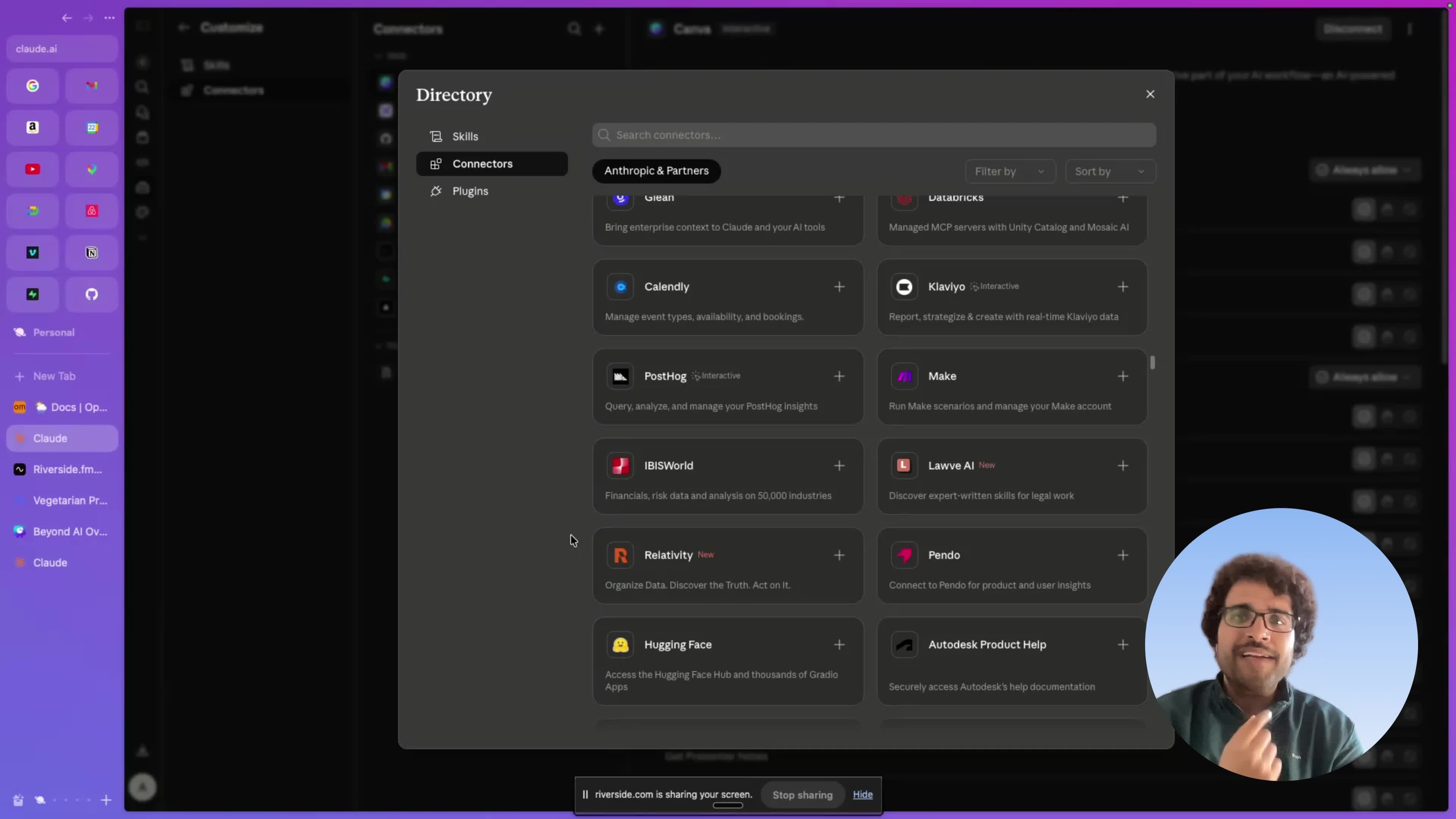Add the Pendo connector with plus icon

tap(1123, 555)
